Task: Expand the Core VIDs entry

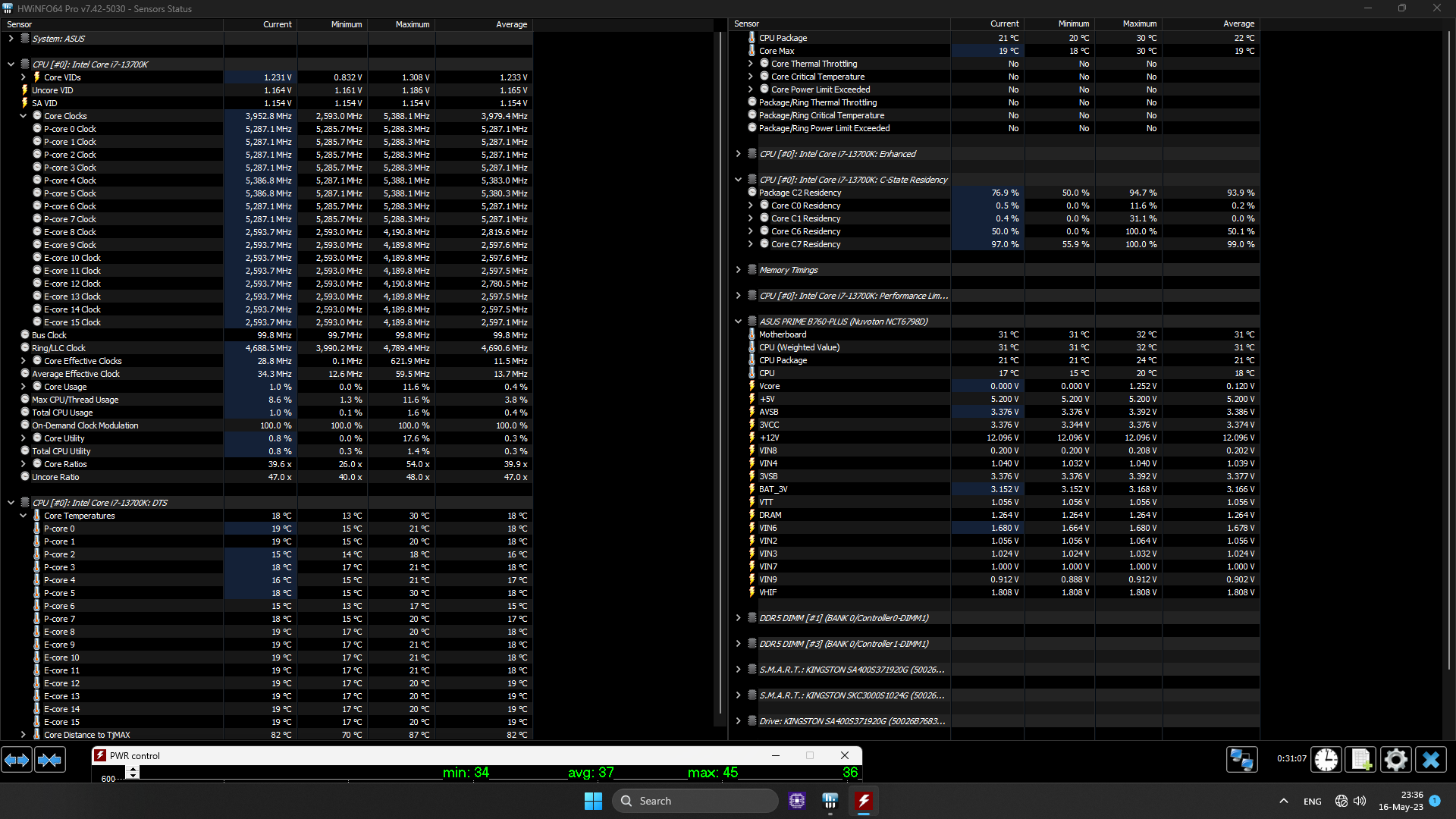Action: pyautogui.click(x=24, y=77)
